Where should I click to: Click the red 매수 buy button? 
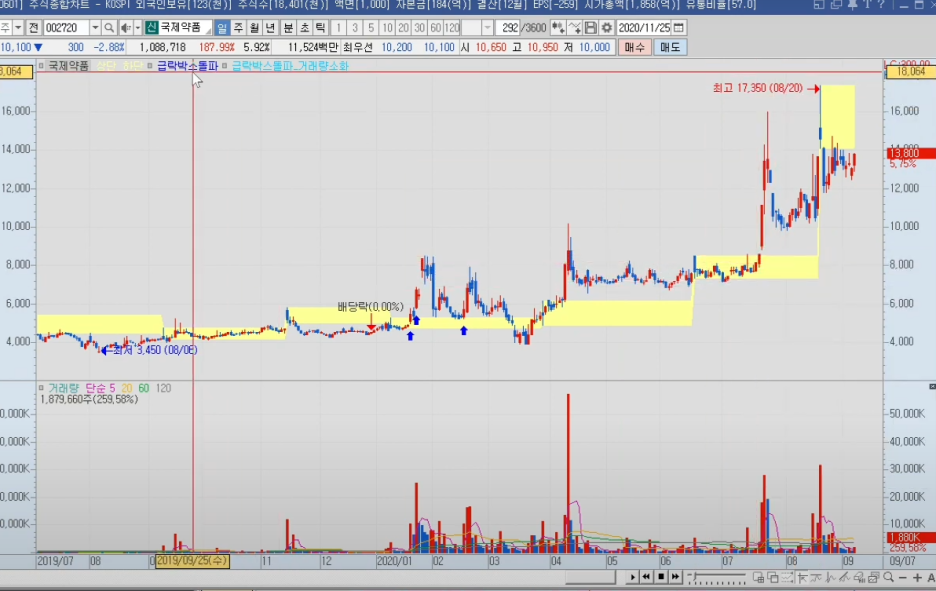(634, 47)
